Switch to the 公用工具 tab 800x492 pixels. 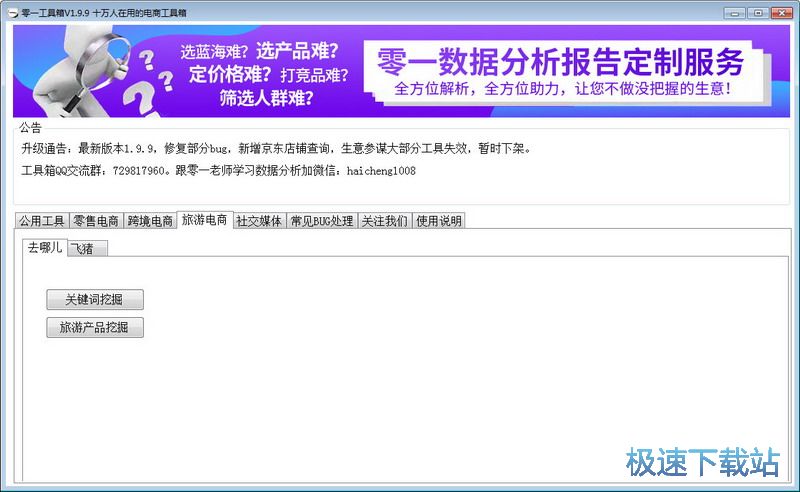pyautogui.click(x=41, y=221)
